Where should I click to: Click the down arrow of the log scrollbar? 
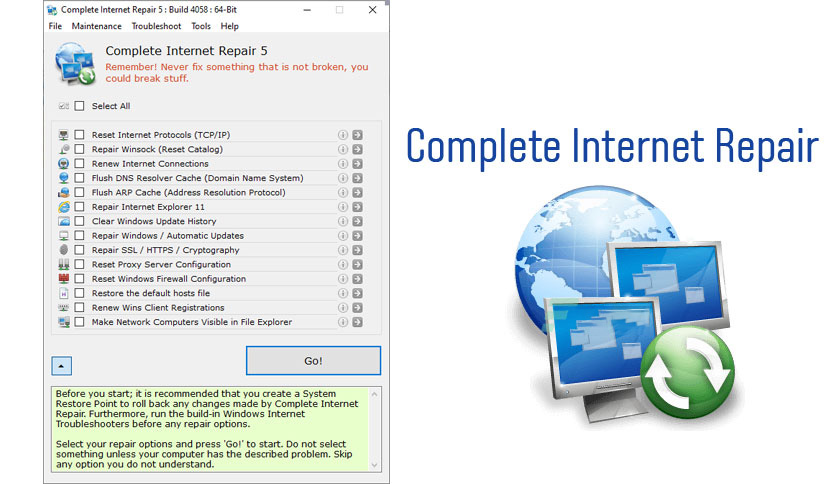click(374, 464)
